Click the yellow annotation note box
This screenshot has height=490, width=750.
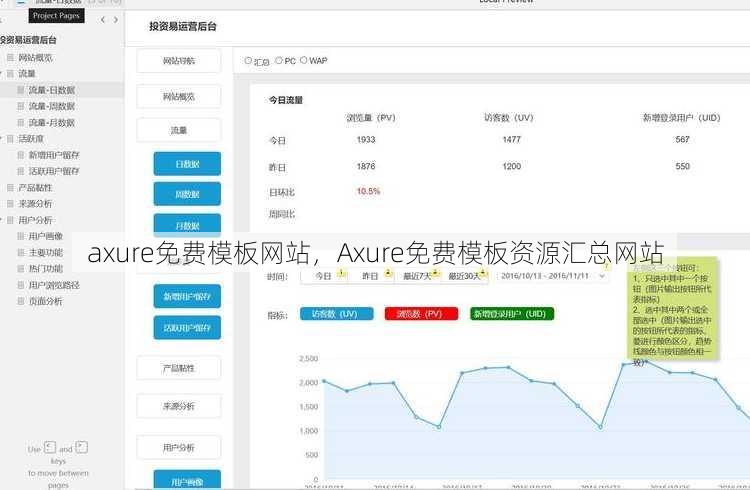(673, 309)
